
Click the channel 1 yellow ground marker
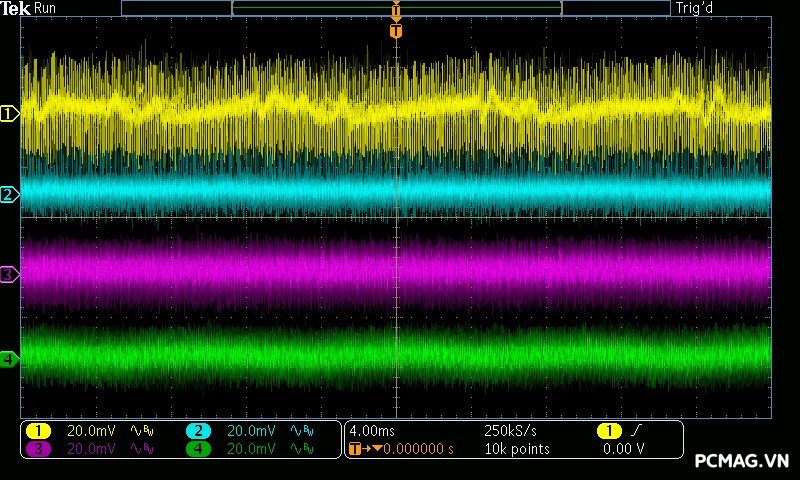coord(9,114)
